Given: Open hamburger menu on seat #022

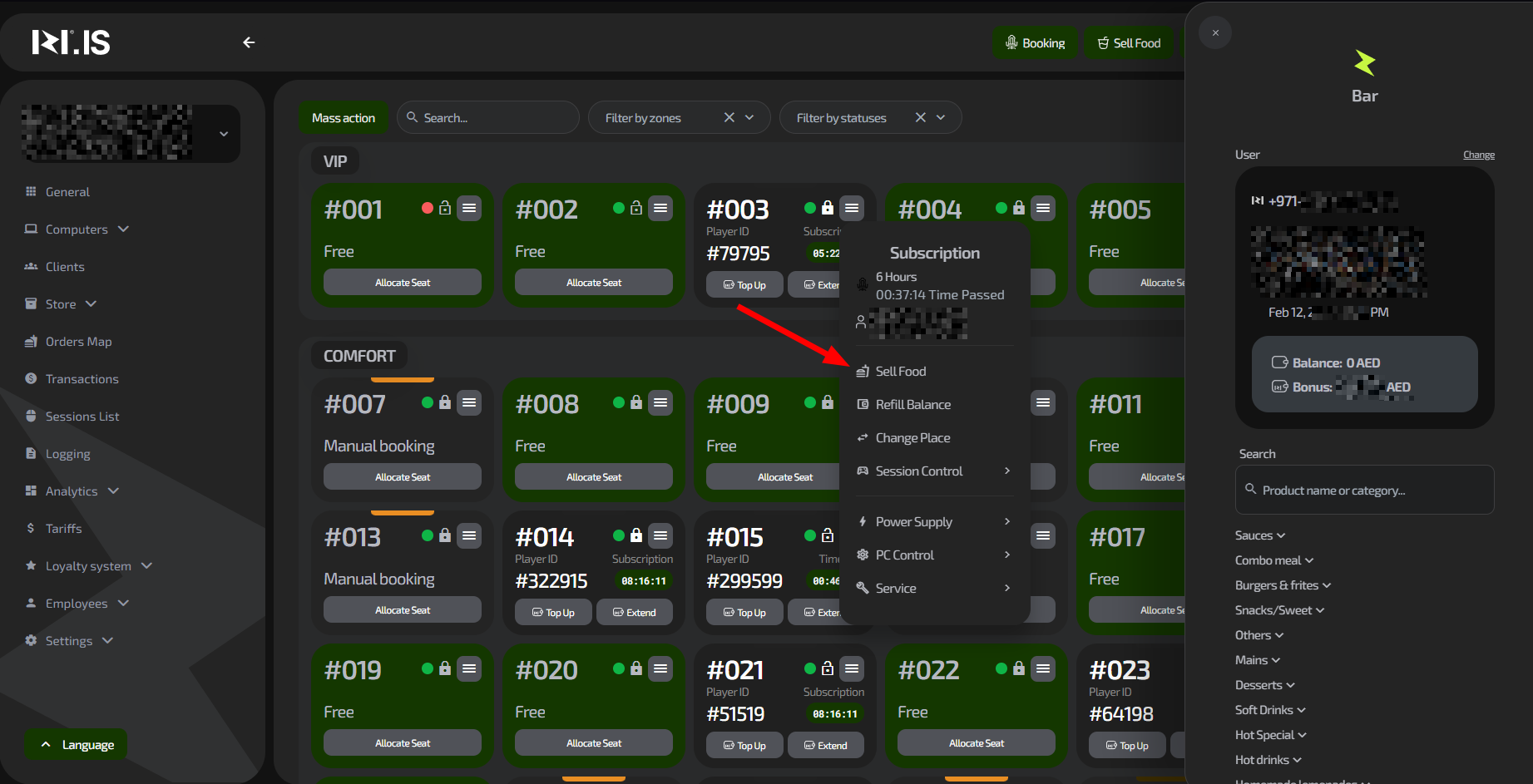Looking at the screenshot, I should point(1043,668).
